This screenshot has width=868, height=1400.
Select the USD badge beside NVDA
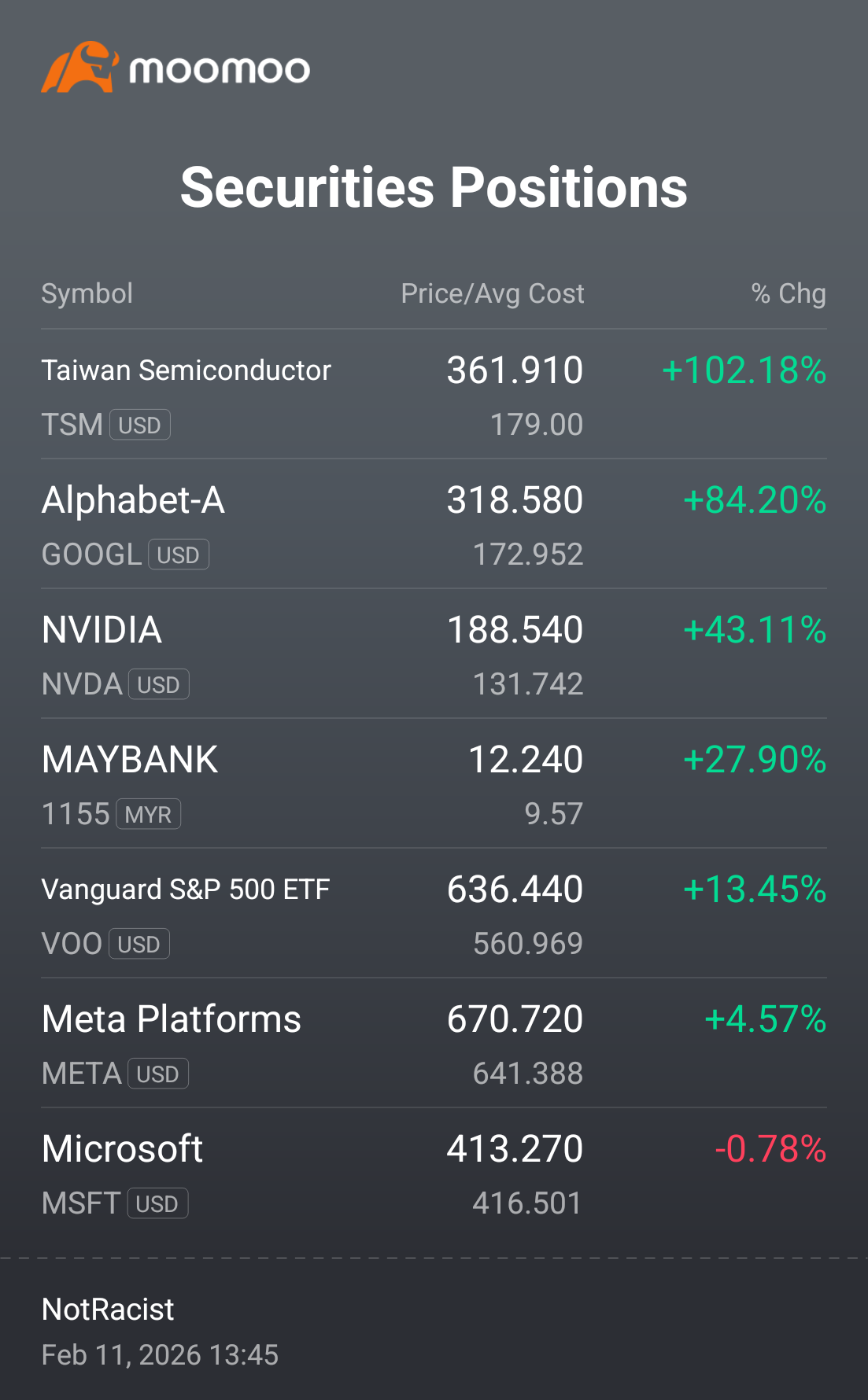pos(159,684)
